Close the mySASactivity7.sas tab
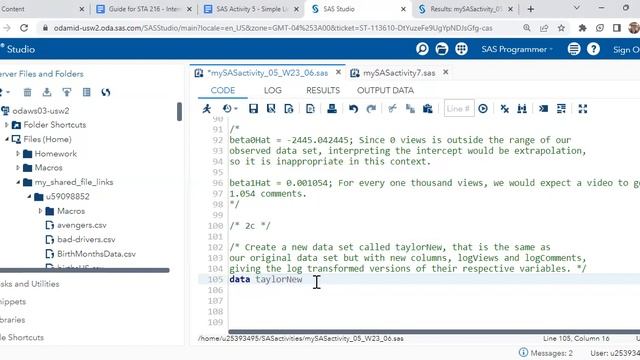The height and width of the screenshot is (360, 640). [x=446, y=72]
